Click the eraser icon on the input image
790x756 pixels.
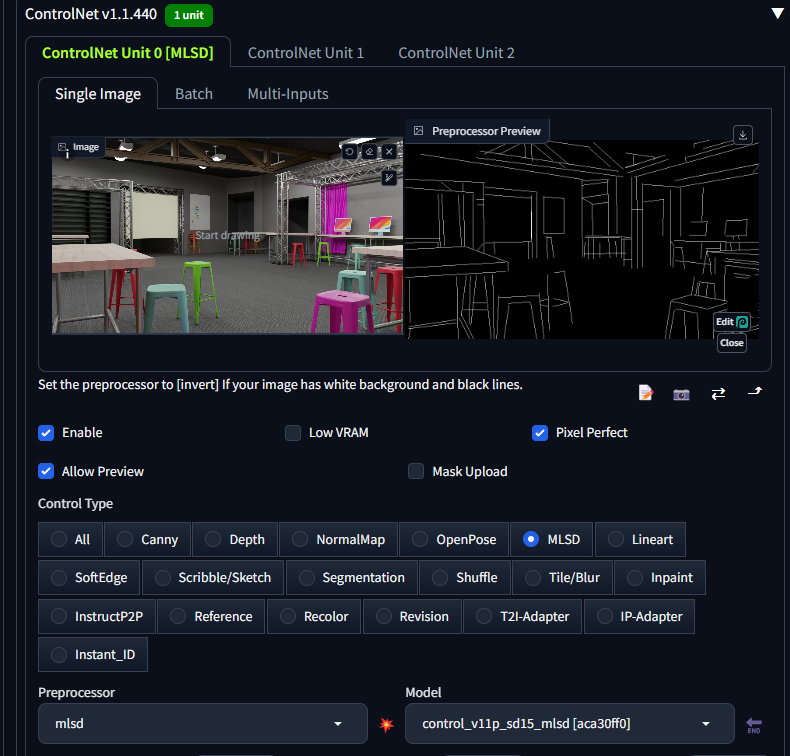tap(369, 151)
